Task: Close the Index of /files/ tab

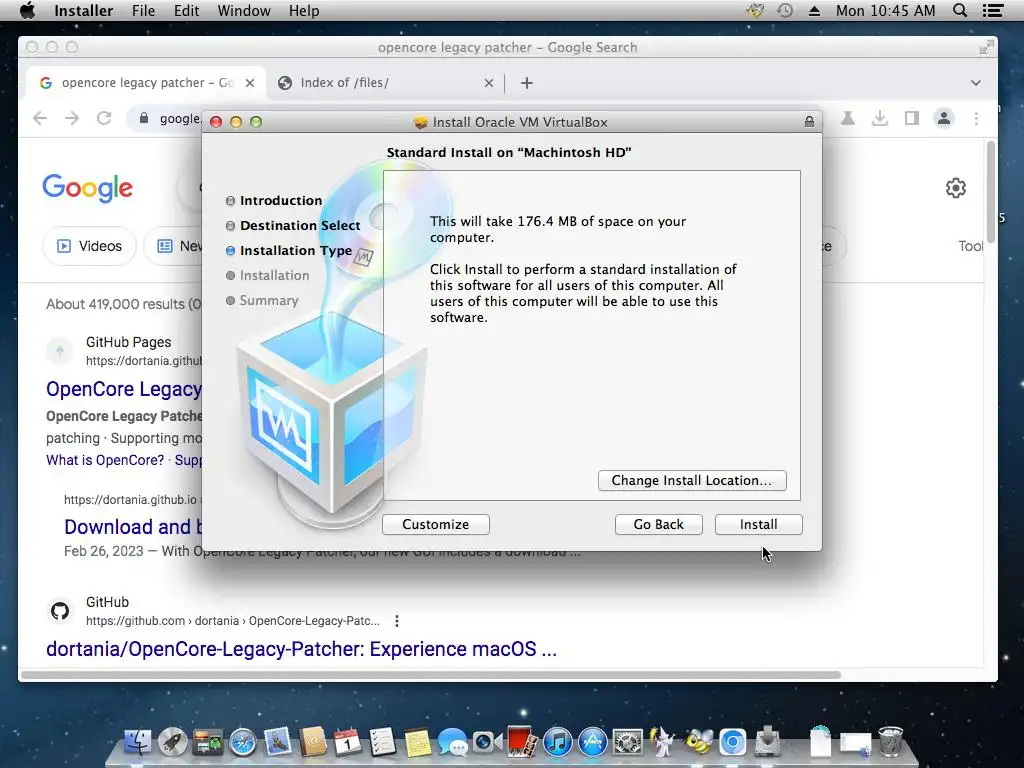Action: coord(488,83)
